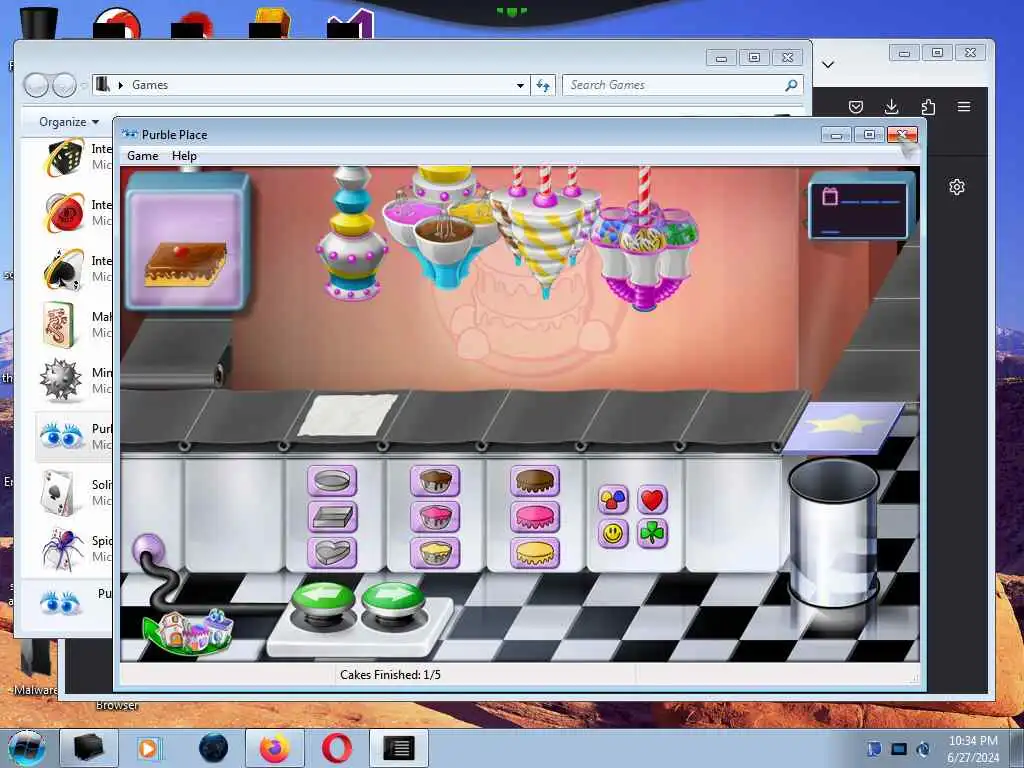Click the Games breadcrumb in address bar
Viewport: 1024px width, 768px height.
coord(150,85)
